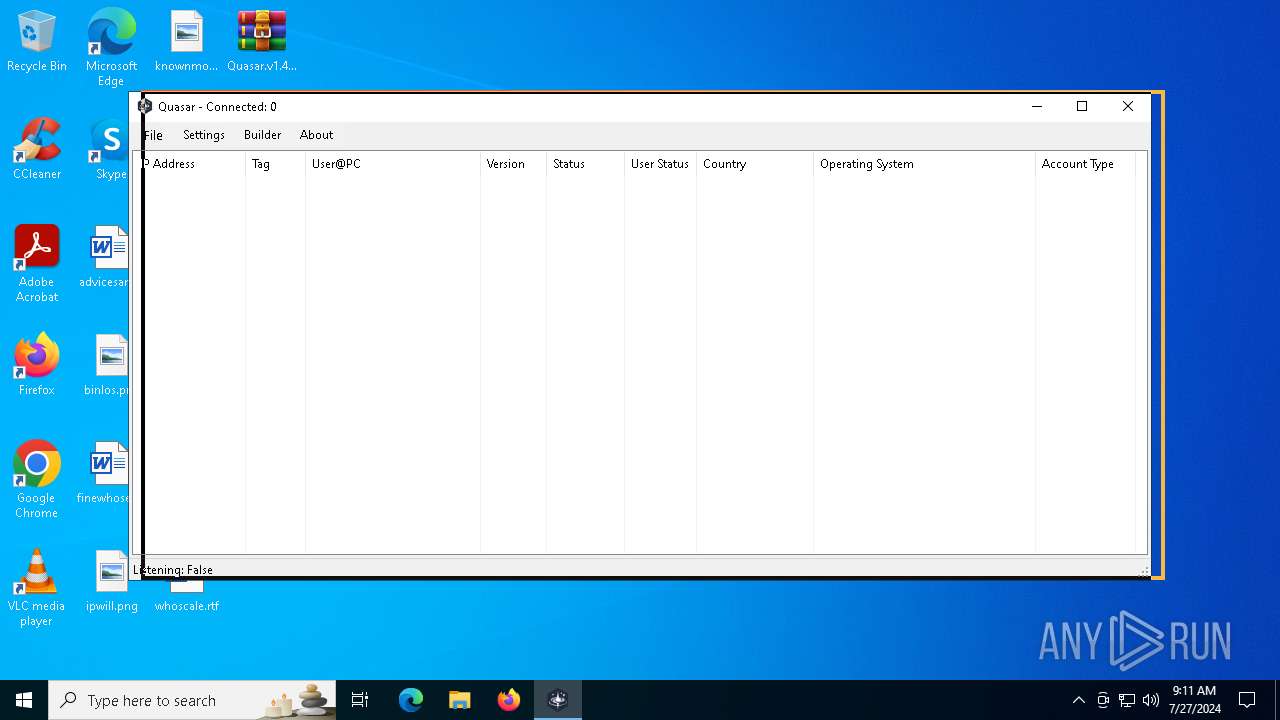1280x720 pixels.
Task: Minimize the Quasar window
Action: pos(1037,106)
